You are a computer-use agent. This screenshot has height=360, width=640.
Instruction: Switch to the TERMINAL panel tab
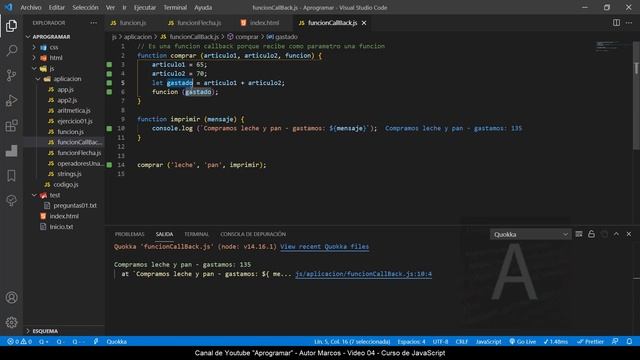[x=196, y=234]
